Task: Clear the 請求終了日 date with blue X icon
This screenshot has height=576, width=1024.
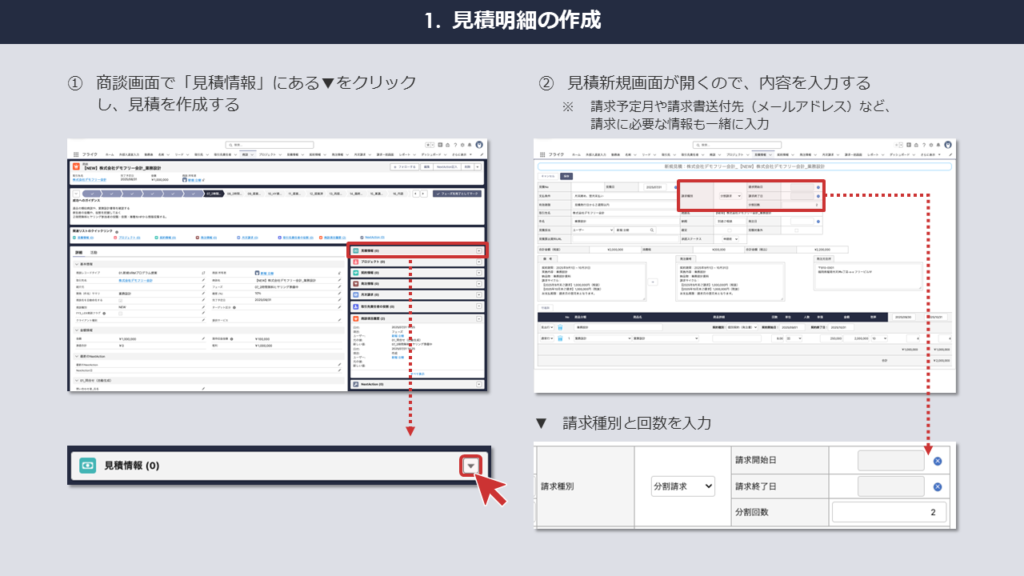Action: tap(938, 487)
